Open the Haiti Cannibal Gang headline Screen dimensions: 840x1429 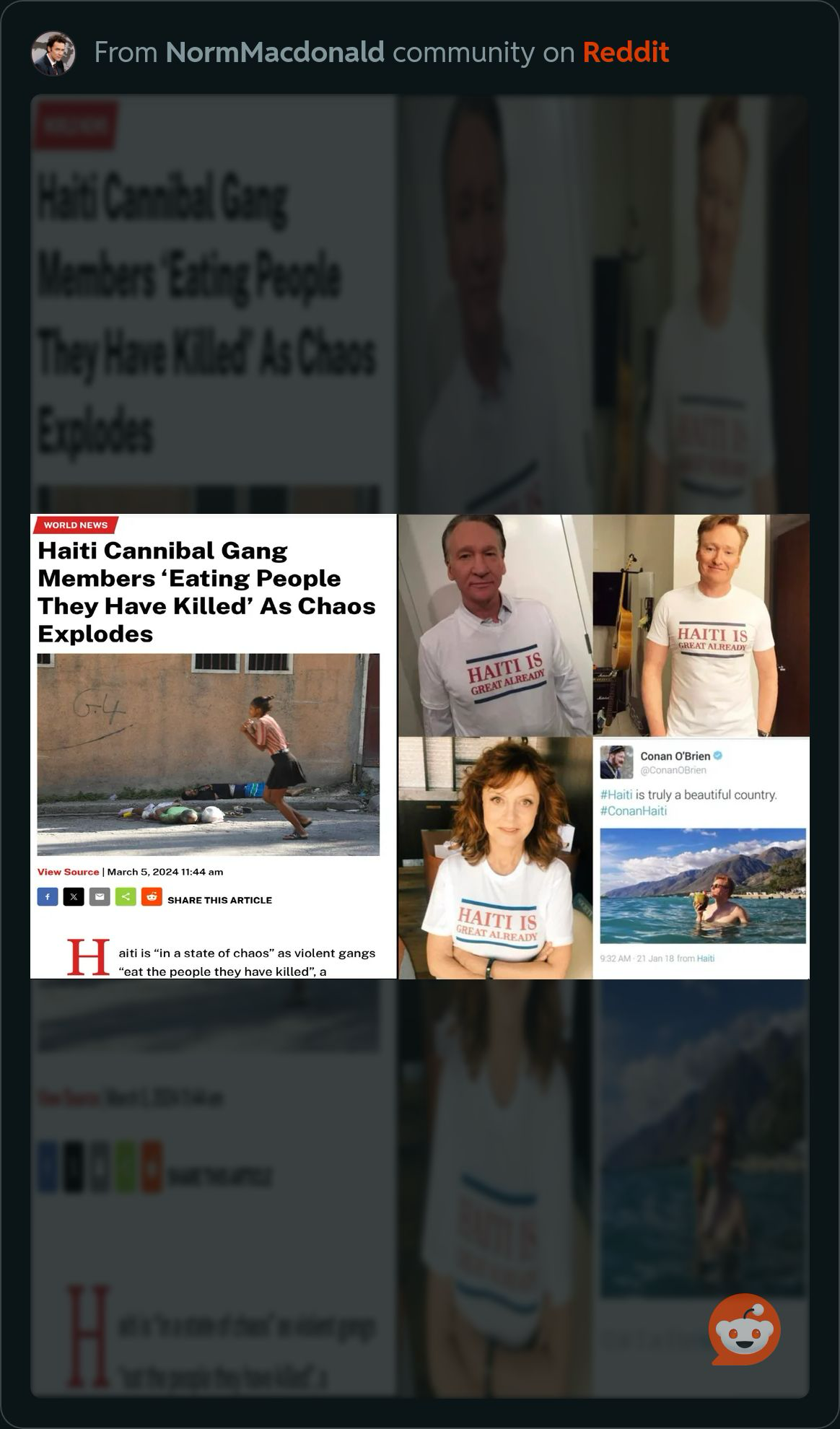click(206, 592)
